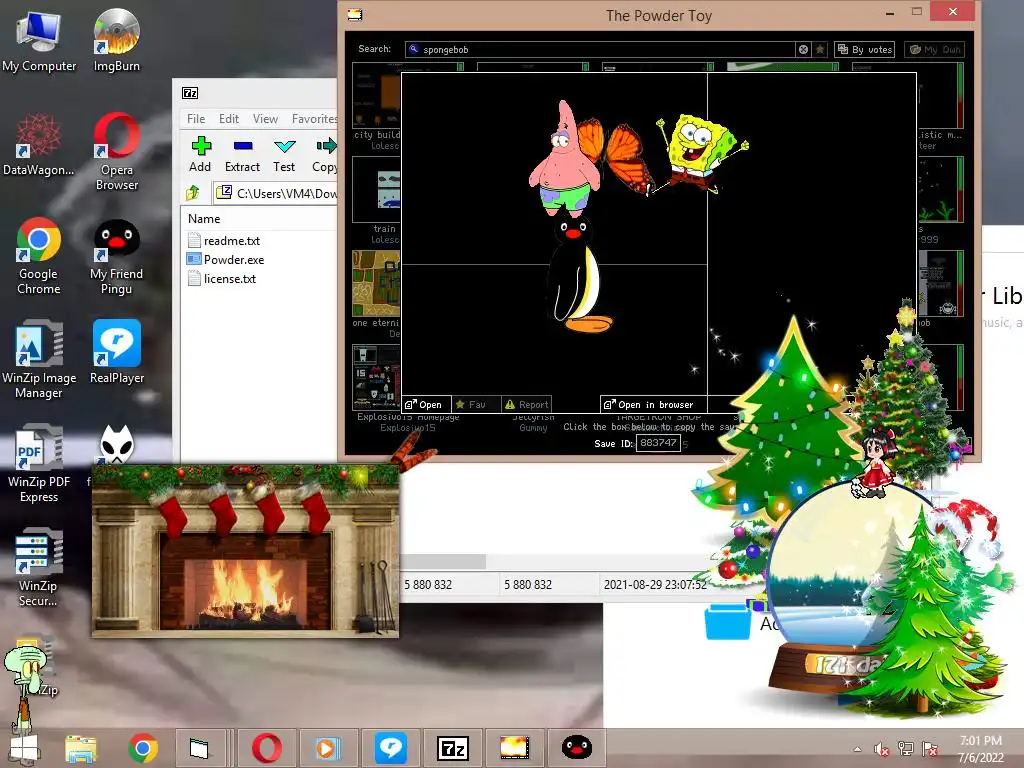Open My Computer desktop icon
The height and width of the screenshot is (768, 1024).
click(39, 40)
